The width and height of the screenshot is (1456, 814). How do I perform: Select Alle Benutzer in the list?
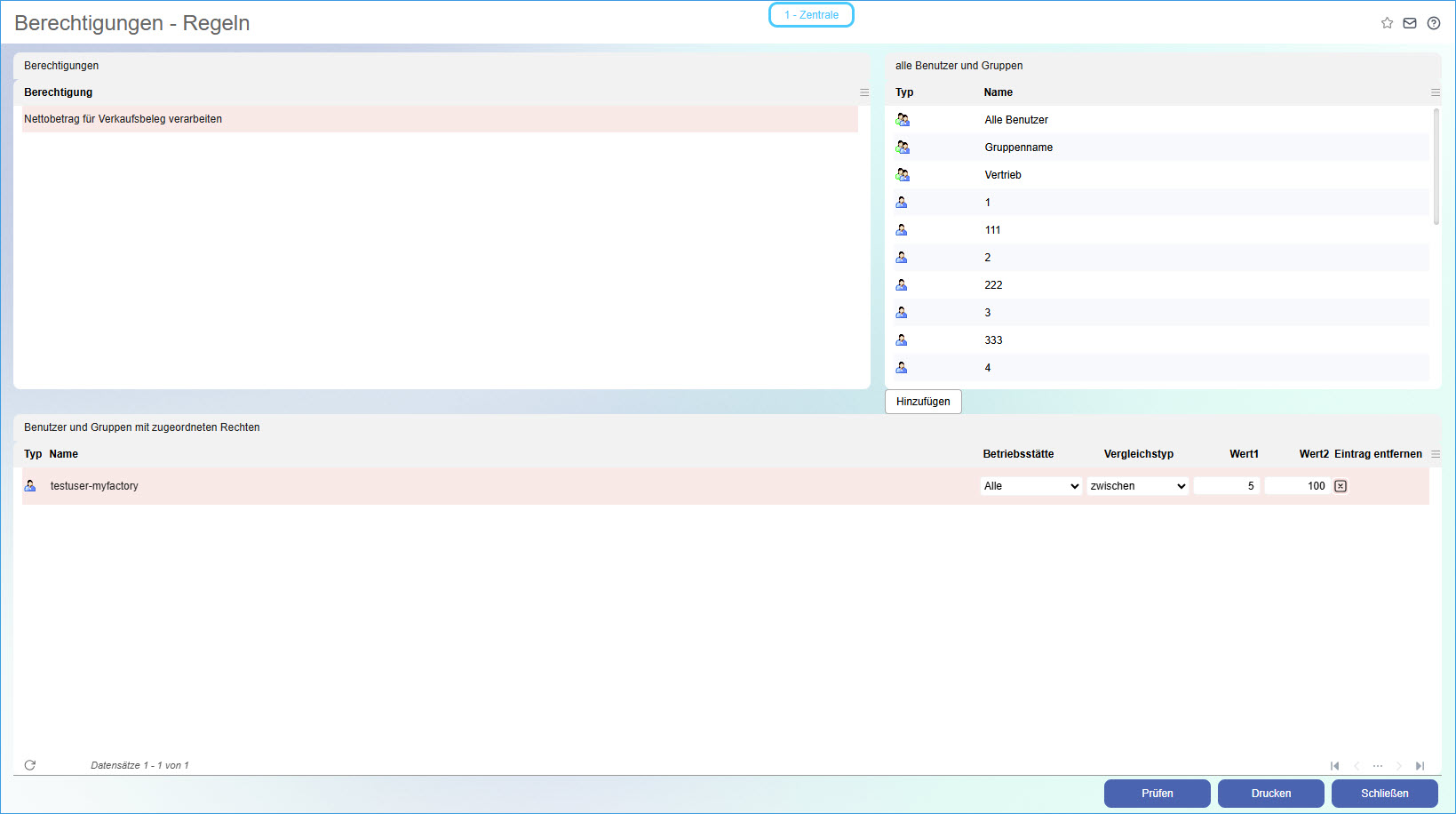pos(1016,120)
